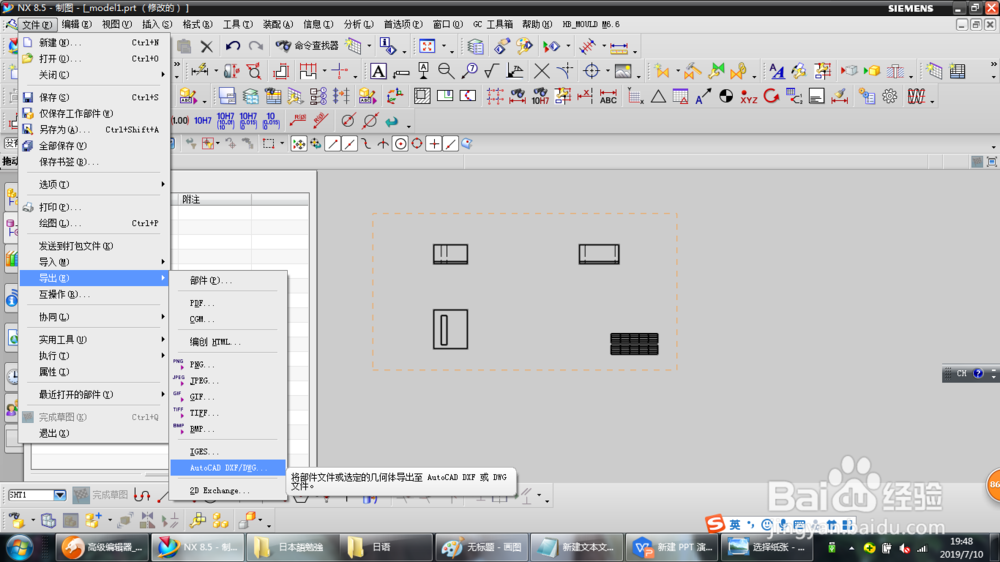Screen dimensions: 1000x562
Task: Expand the 协同 submenu
Action: tap(94, 317)
